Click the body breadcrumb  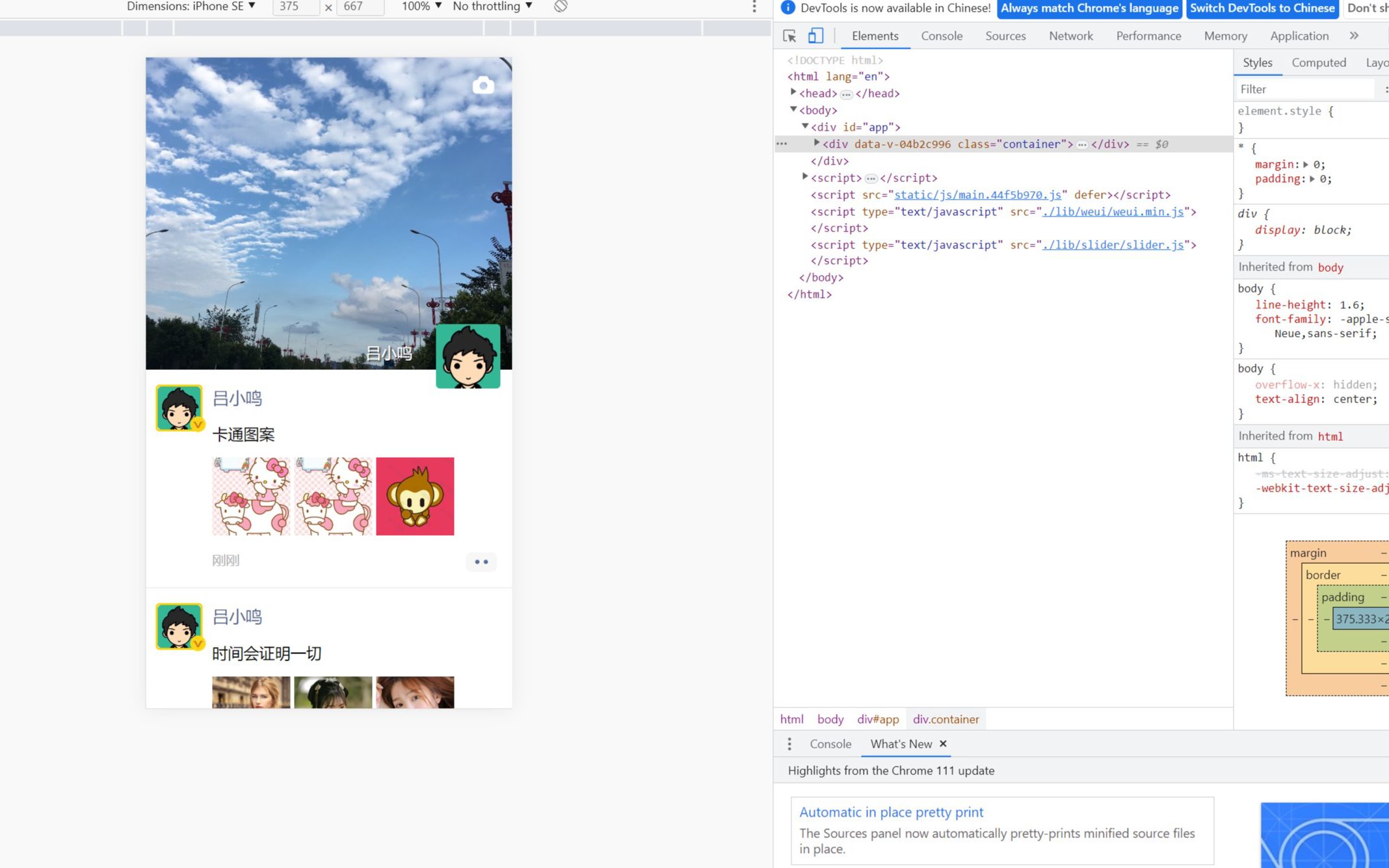(x=830, y=719)
